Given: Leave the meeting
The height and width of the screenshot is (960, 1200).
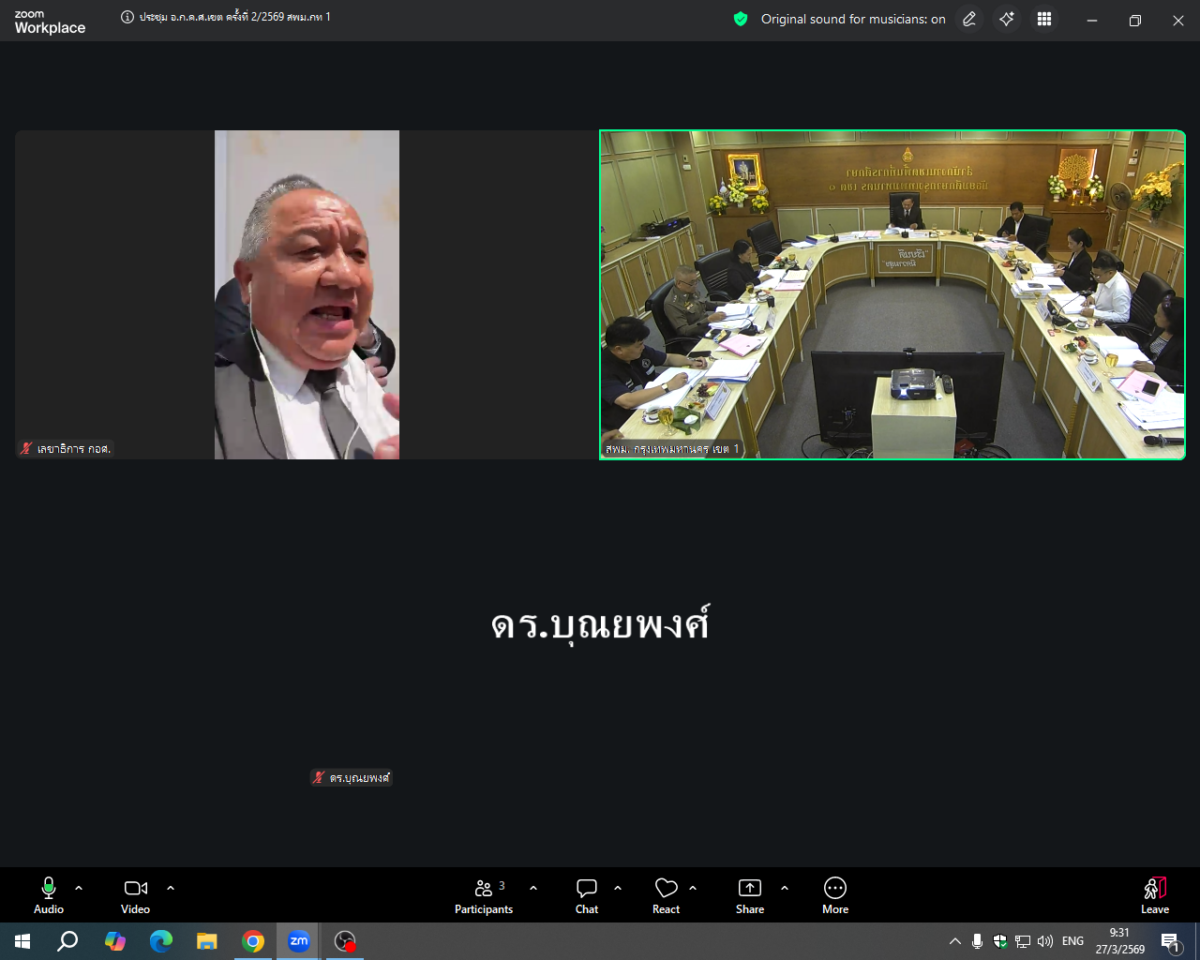Looking at the screenshot, I should pyautogui.click(x=1154, y=895).
